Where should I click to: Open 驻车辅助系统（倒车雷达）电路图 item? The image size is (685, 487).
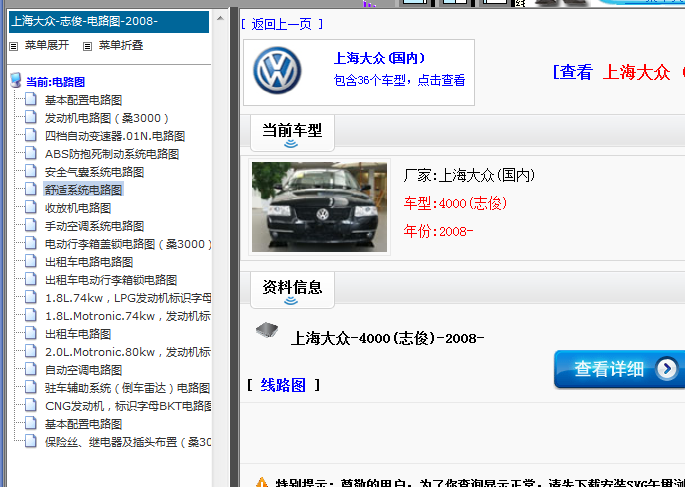(x=128, y=388)
